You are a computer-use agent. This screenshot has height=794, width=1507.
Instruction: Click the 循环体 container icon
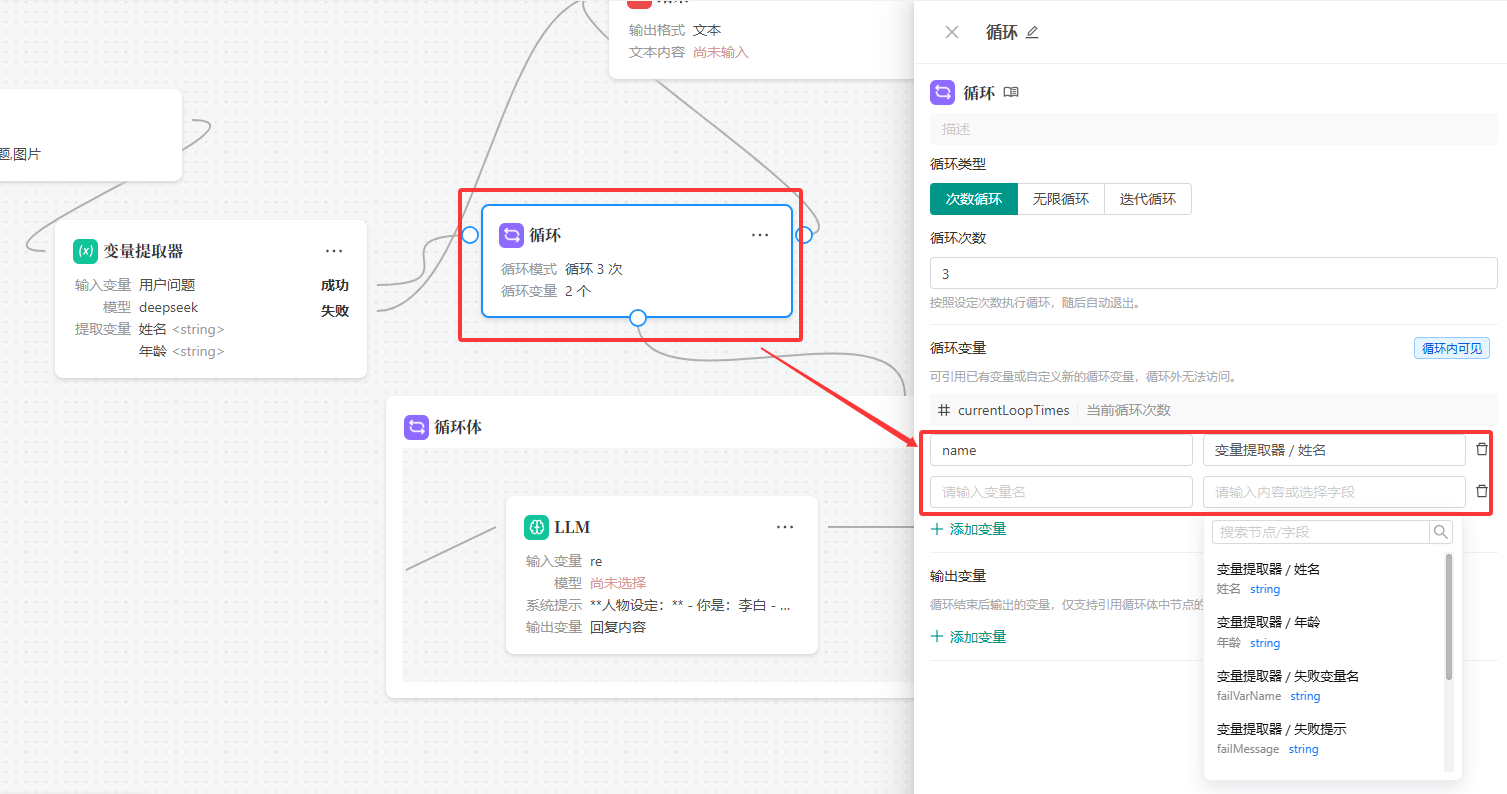pos(417,427)
